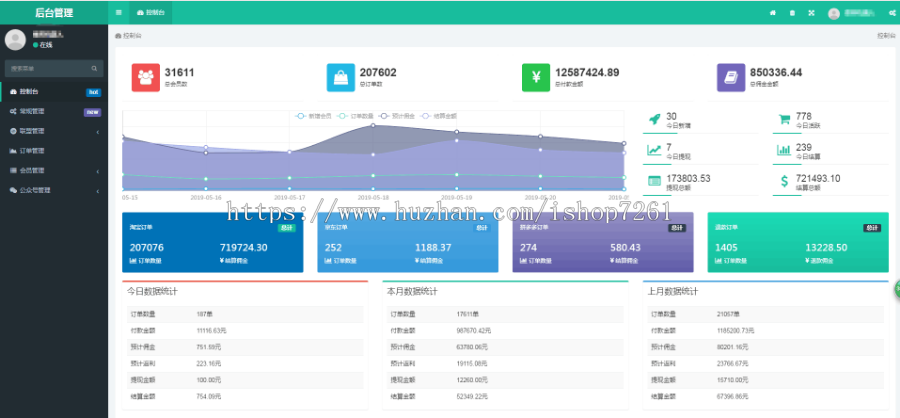Click the bar chart icon beside 239
The image size is (900, 418).
click(x=784, y=150)
